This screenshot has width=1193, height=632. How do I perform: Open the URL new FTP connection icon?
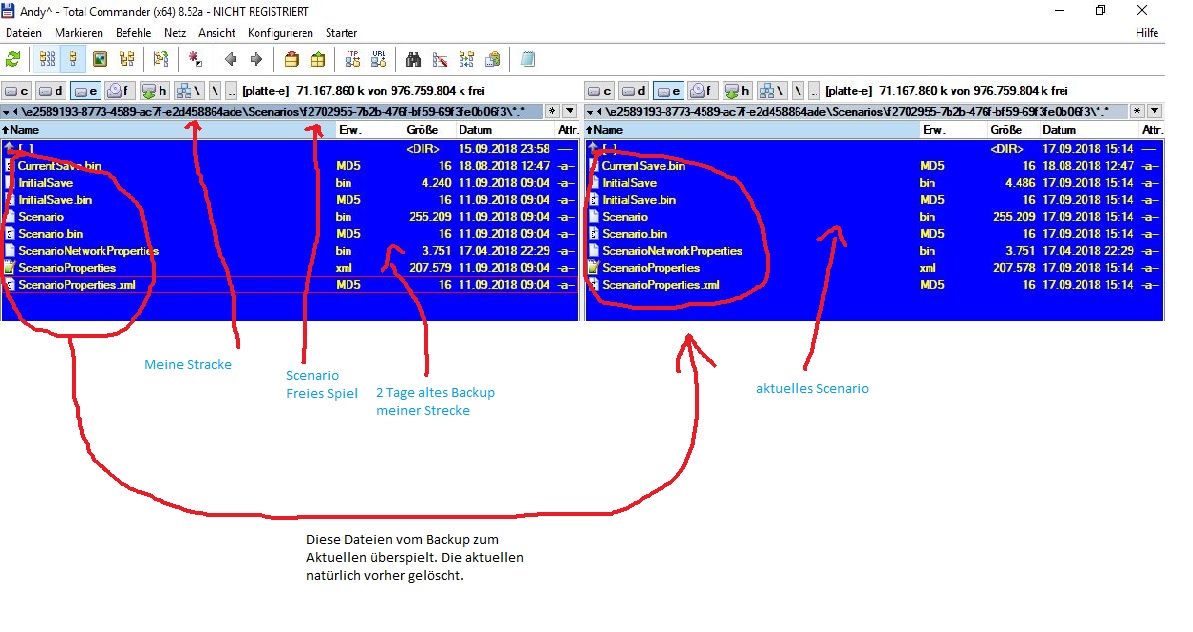pyautogui.click(x=379, y=59)
